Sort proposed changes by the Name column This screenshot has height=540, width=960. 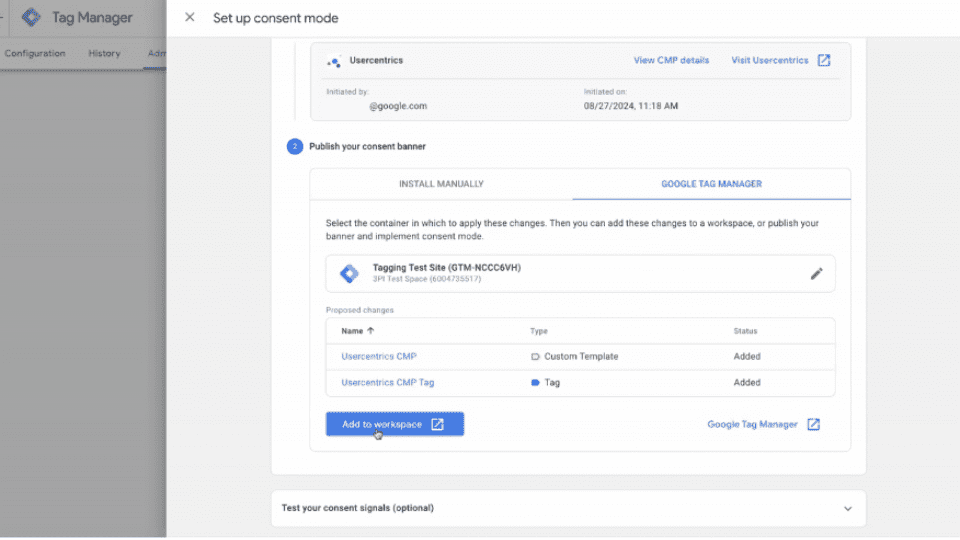pyautogui.click(x=358, y=331)
